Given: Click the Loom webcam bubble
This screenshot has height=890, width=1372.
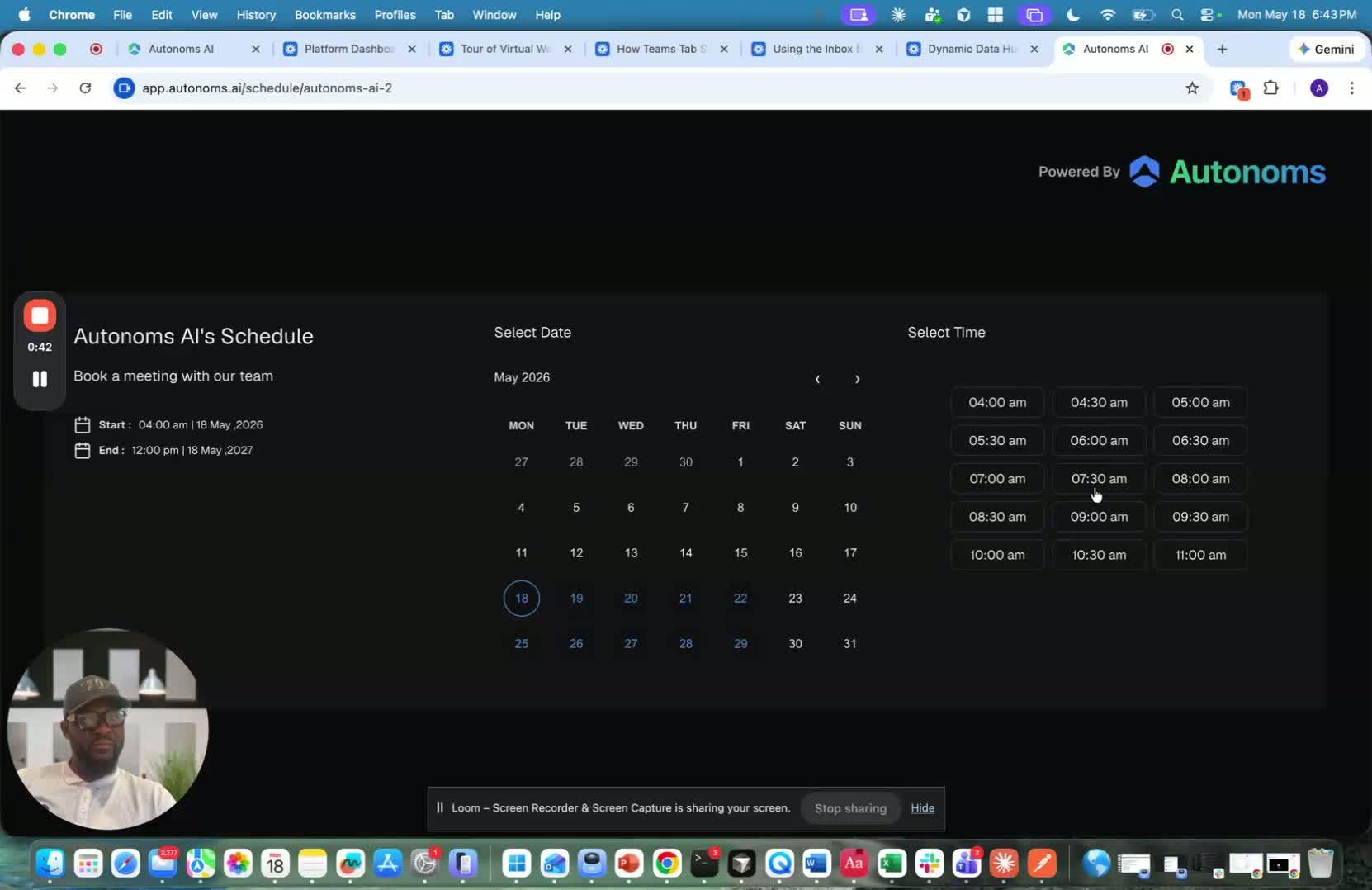Looking at the screenshot, I should [107, 729].
